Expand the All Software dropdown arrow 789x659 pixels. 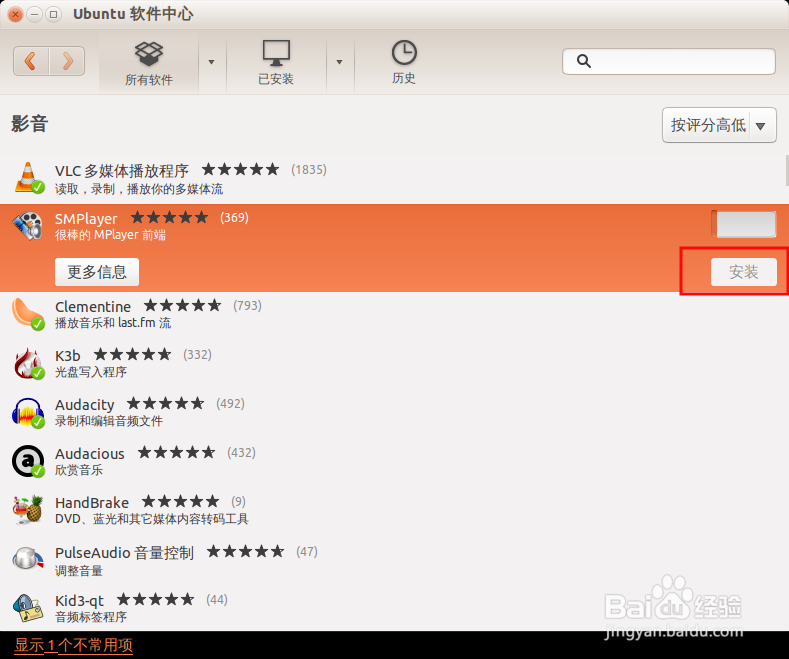tap(211, 62)
